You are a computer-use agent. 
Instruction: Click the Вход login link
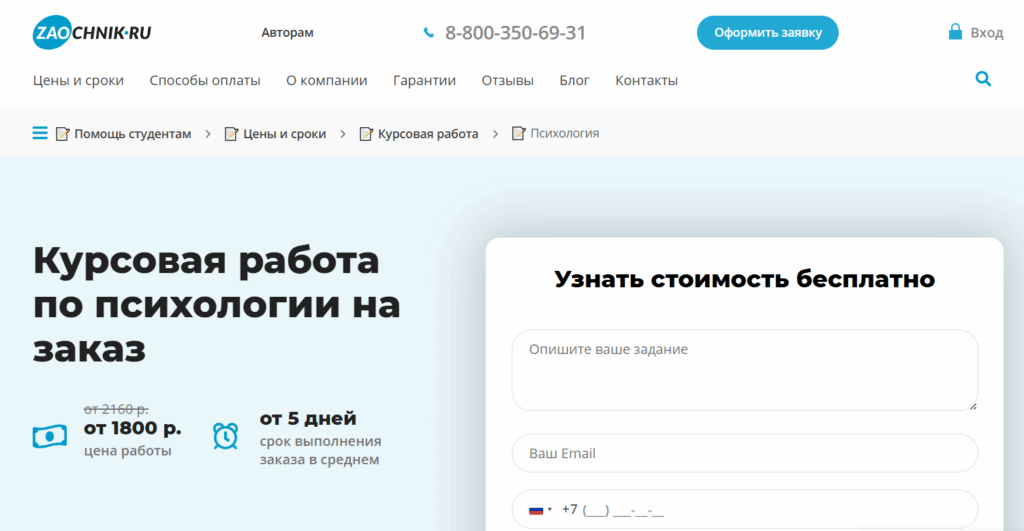[987, 33]
